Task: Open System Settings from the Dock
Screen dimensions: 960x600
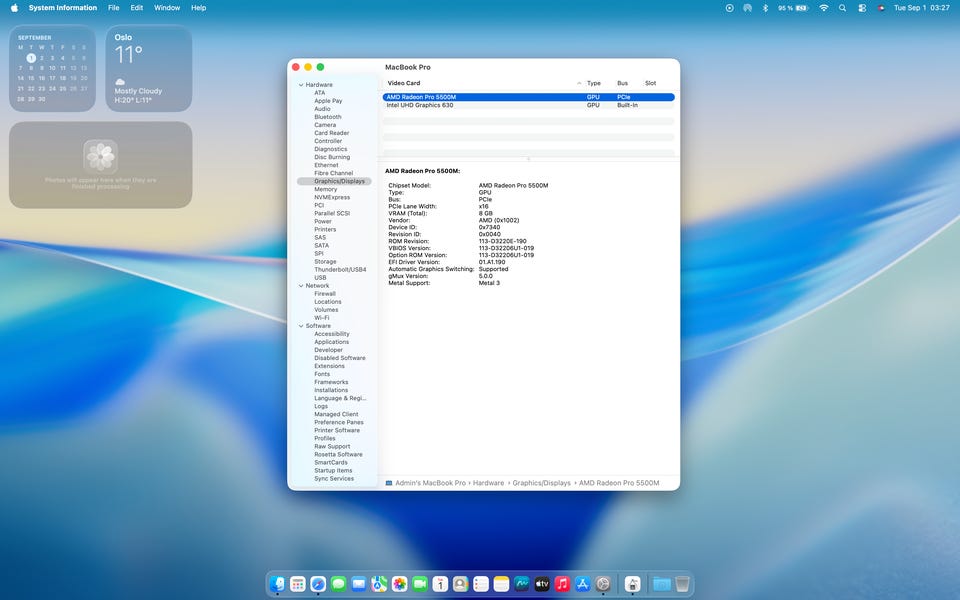Action: click(603, 583)
